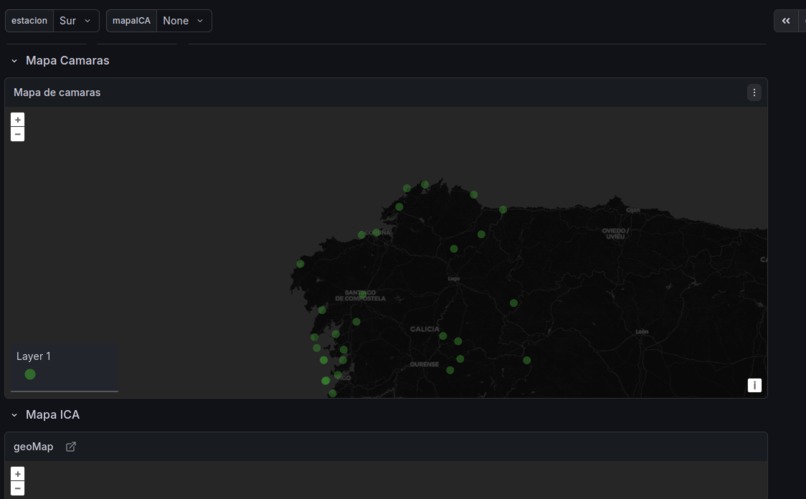Open the Mapa de camaras panel menu

coord(754,93)
